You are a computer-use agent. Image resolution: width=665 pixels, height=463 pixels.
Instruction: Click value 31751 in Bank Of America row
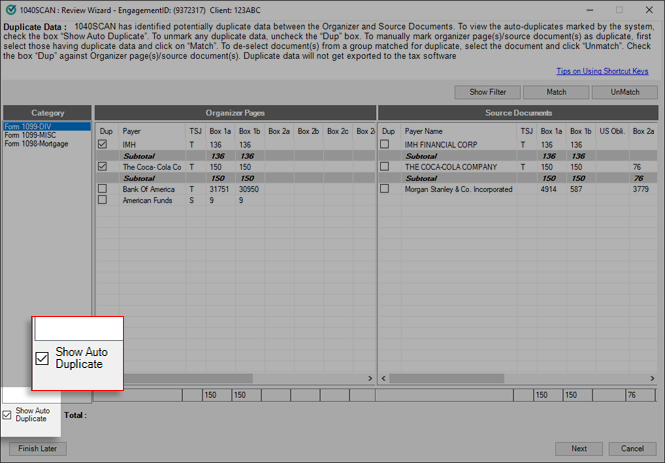coord(219,189)
